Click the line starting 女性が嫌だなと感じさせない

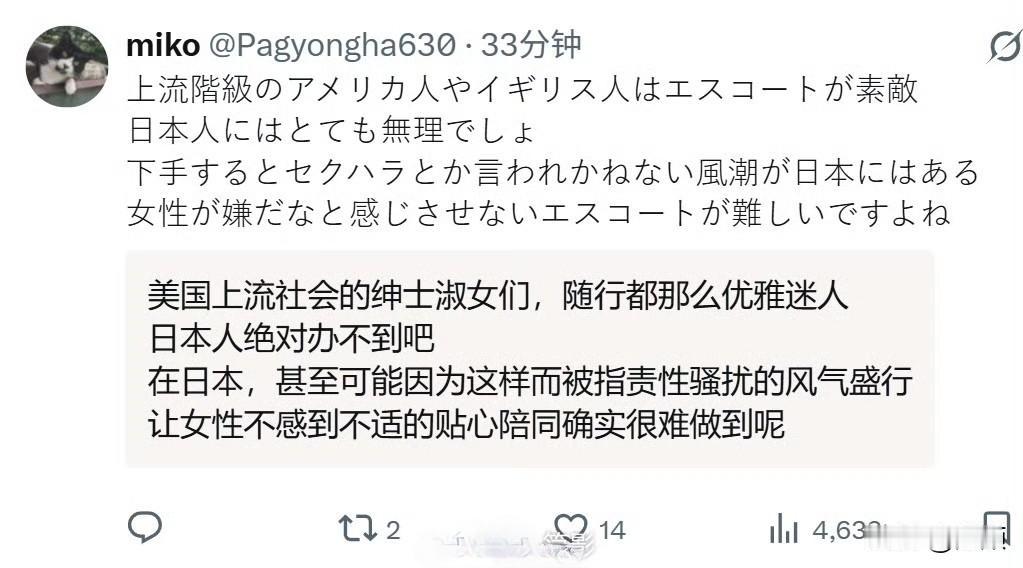(539, 213)
